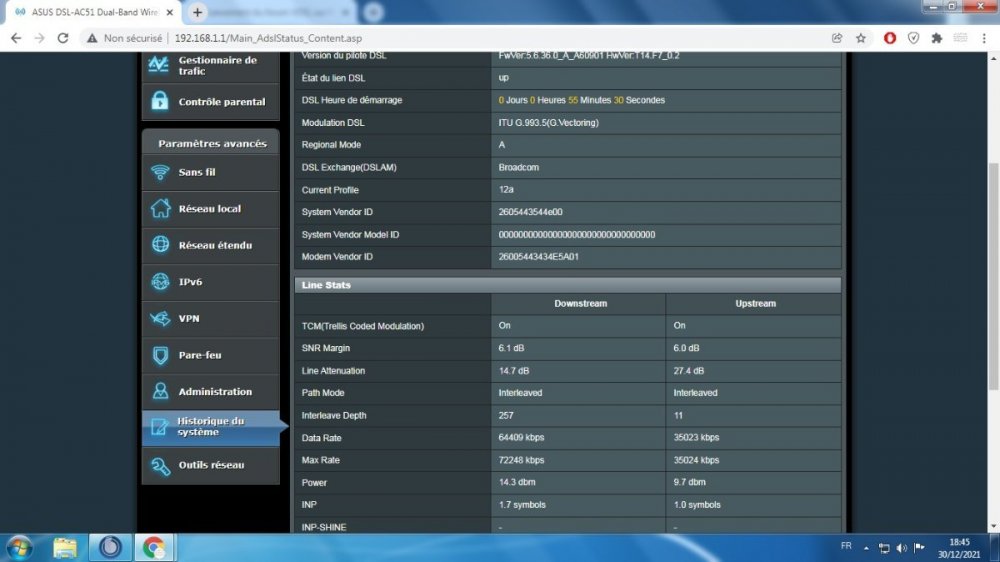Reload the router status page
Image resolution: width=1000 pixels, height=562 pixels.
(x=63, y=38)
